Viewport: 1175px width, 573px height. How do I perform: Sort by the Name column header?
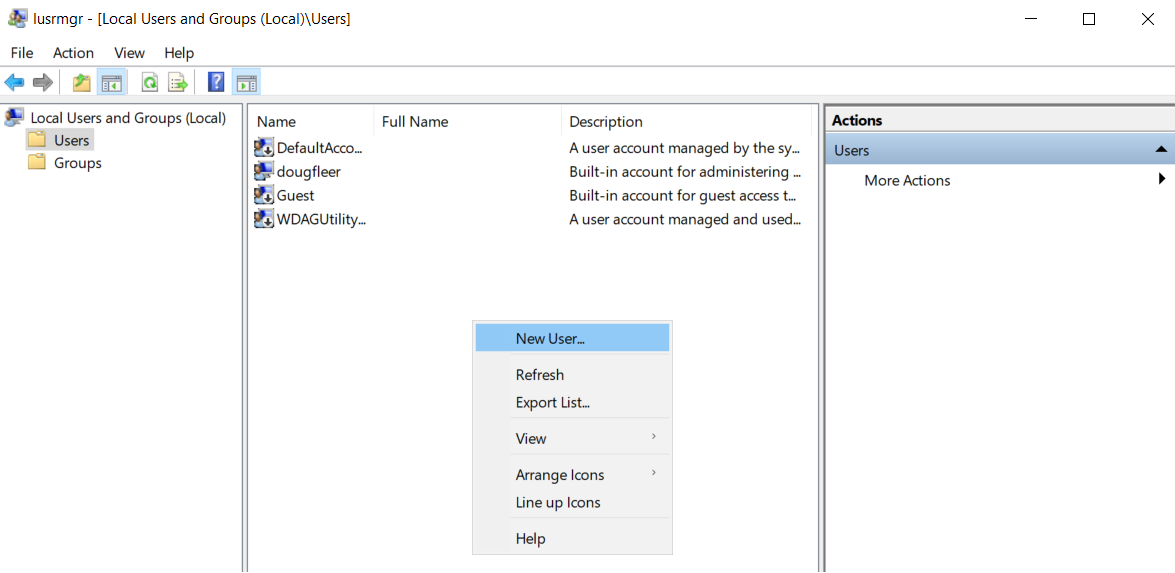point(312,121)
